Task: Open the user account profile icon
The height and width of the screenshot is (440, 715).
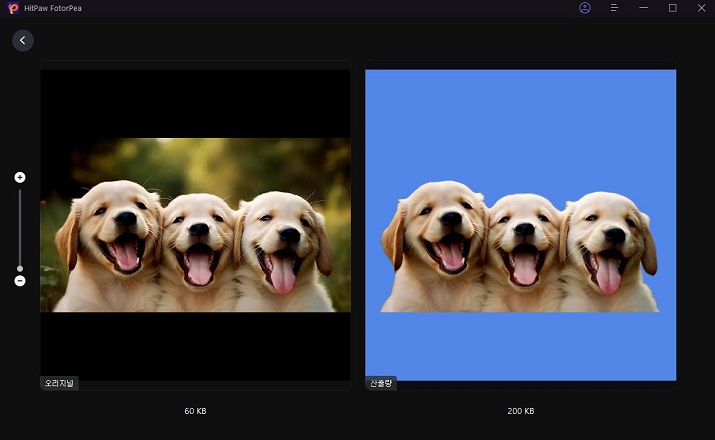Action: 585,8
